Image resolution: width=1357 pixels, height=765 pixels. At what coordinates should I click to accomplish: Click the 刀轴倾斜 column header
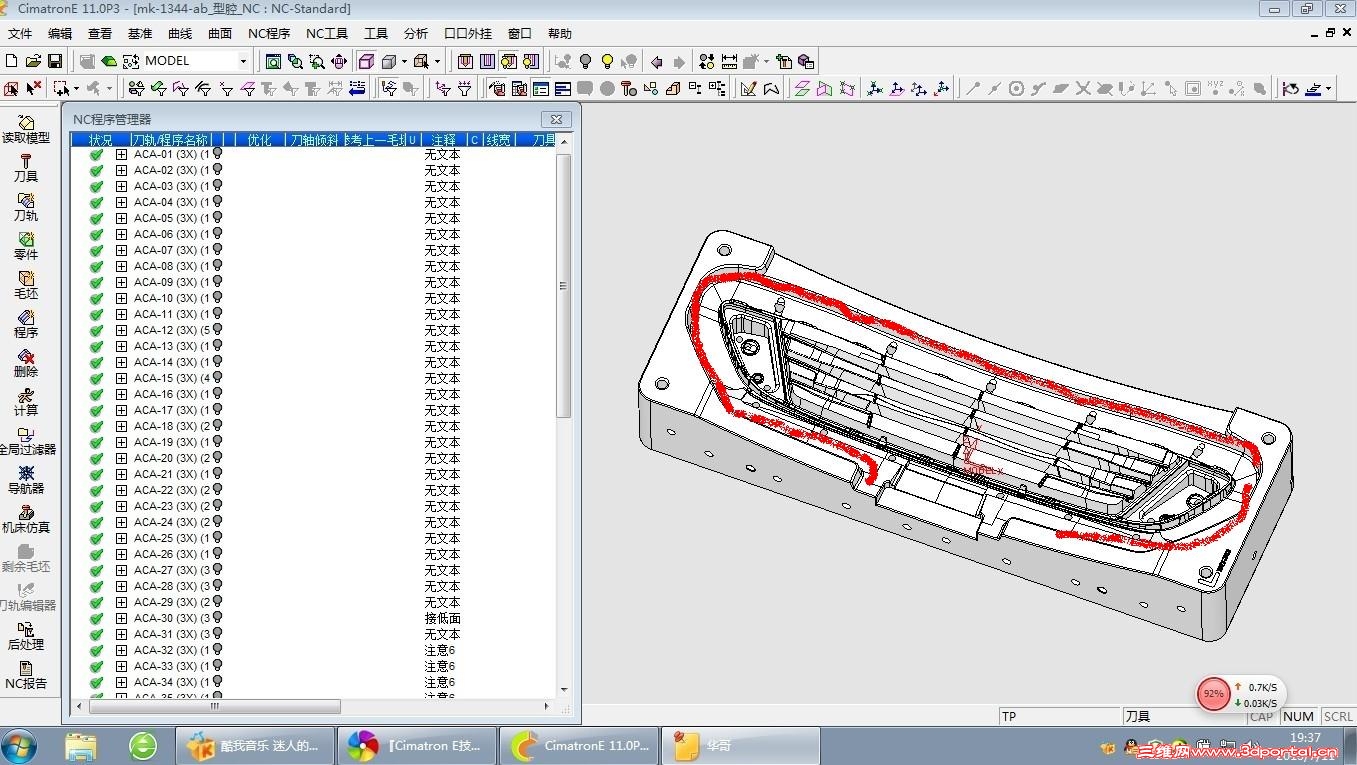click(x=314, y=140)
